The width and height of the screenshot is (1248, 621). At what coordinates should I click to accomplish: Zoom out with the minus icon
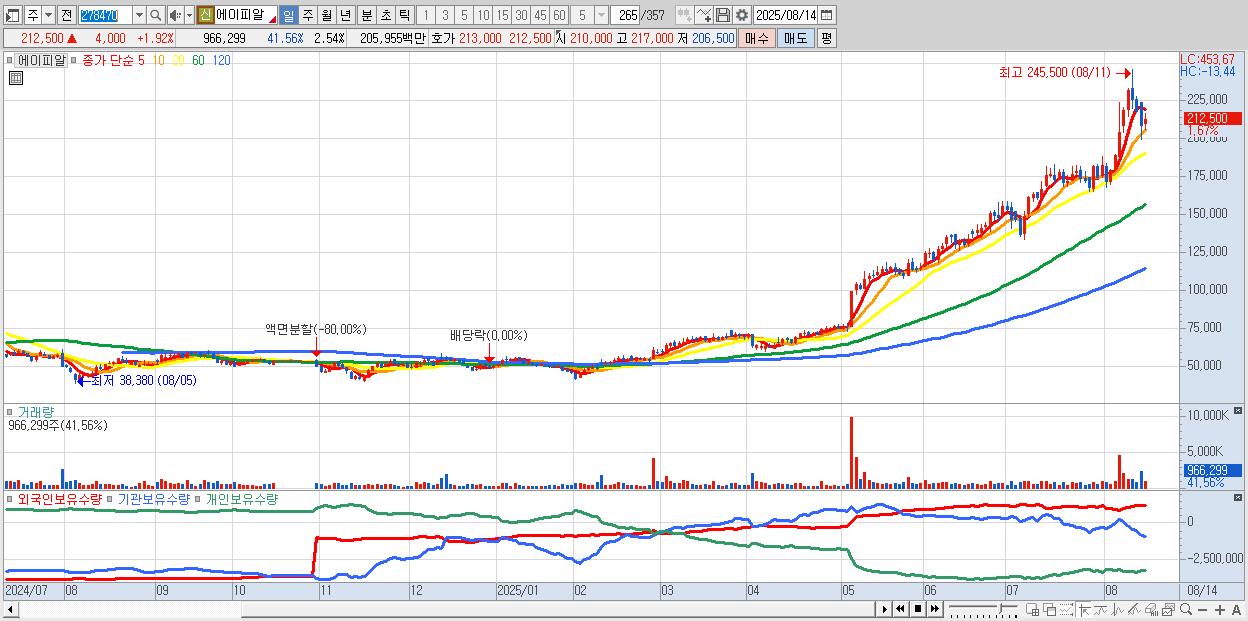pyautogui.click(x=1202, y=610)
